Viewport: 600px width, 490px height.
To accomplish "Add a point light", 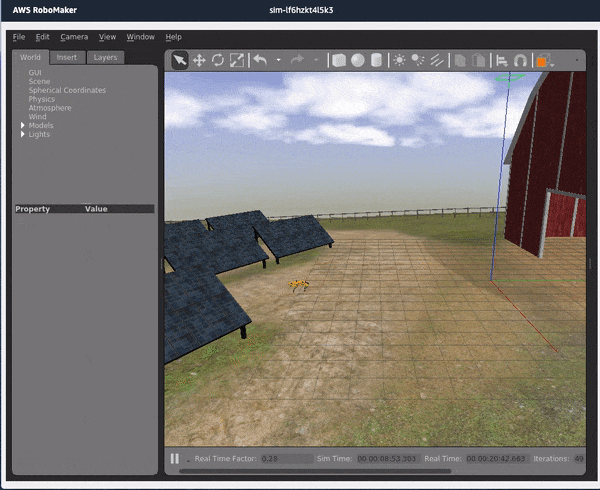I will [x=399, y=60].
